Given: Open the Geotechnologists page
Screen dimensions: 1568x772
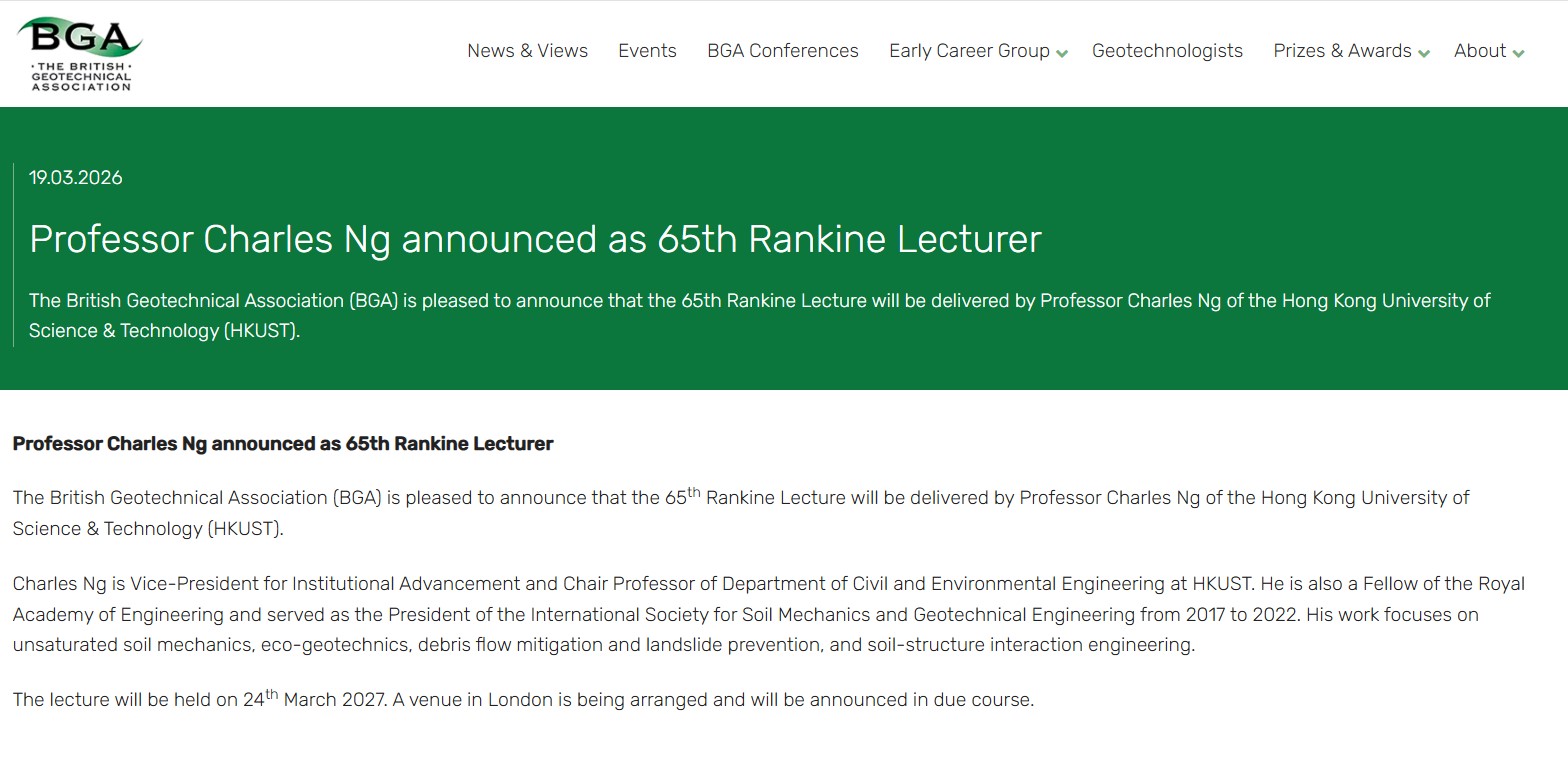Looking at the screenshot, I should click(1167, 51).
